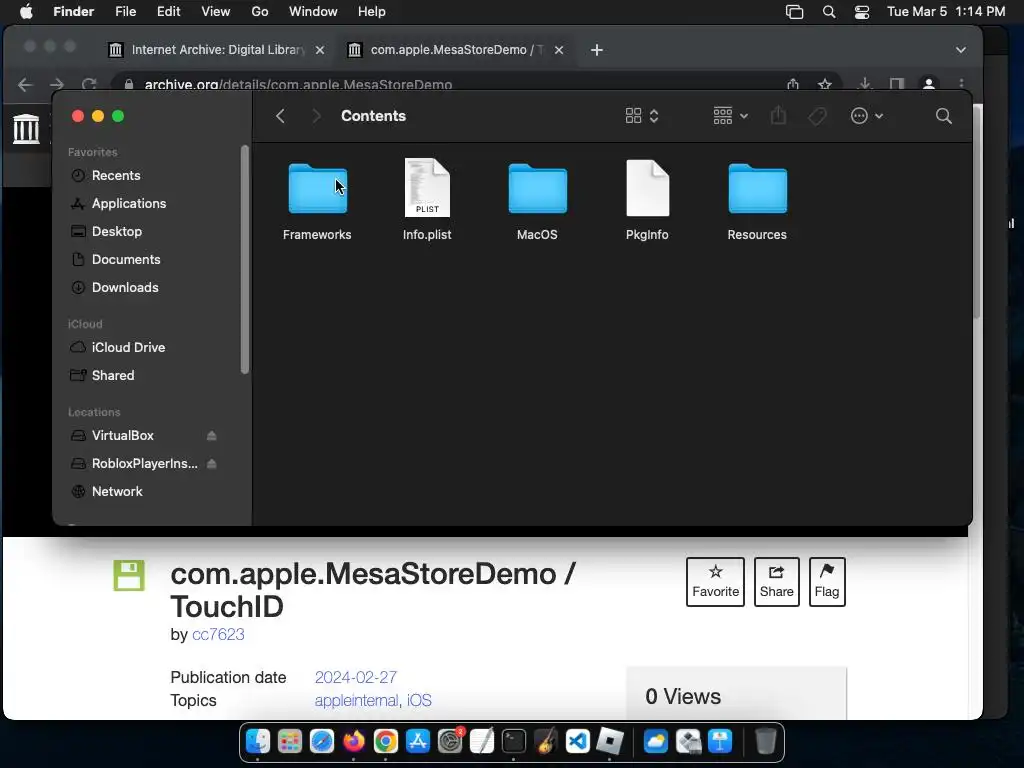The width and height of the screenshot is (1024, 768).
Task: Open the Finder group-by dropdown
Action: pyautogui.click(x=730, y=116)
